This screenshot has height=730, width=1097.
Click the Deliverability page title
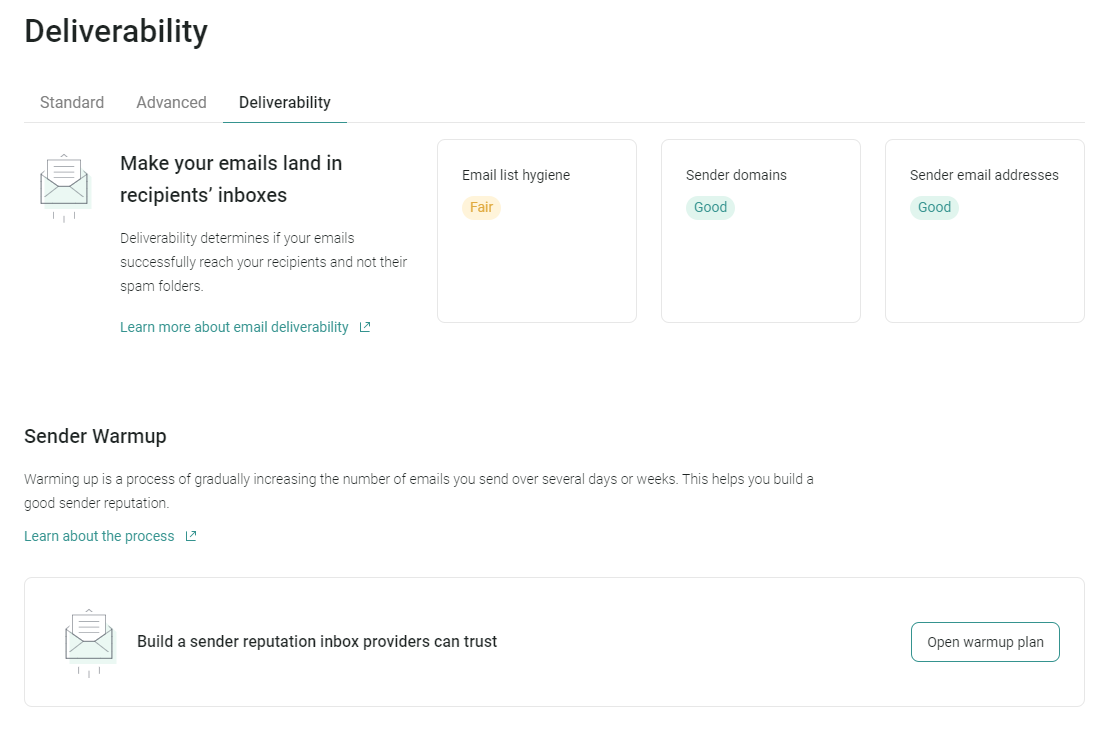coord(116,31)
